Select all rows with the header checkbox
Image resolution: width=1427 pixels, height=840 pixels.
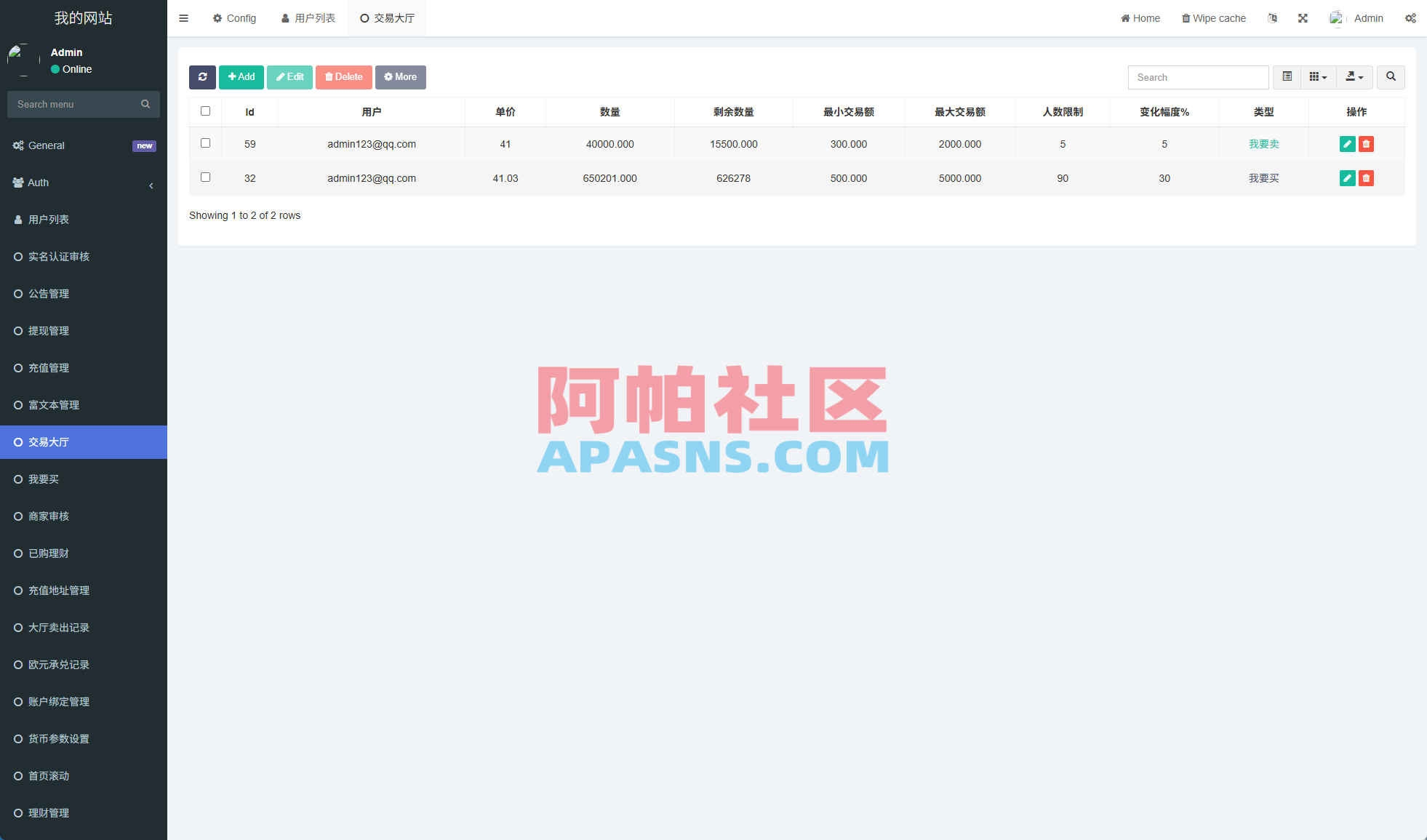point(205,111)
